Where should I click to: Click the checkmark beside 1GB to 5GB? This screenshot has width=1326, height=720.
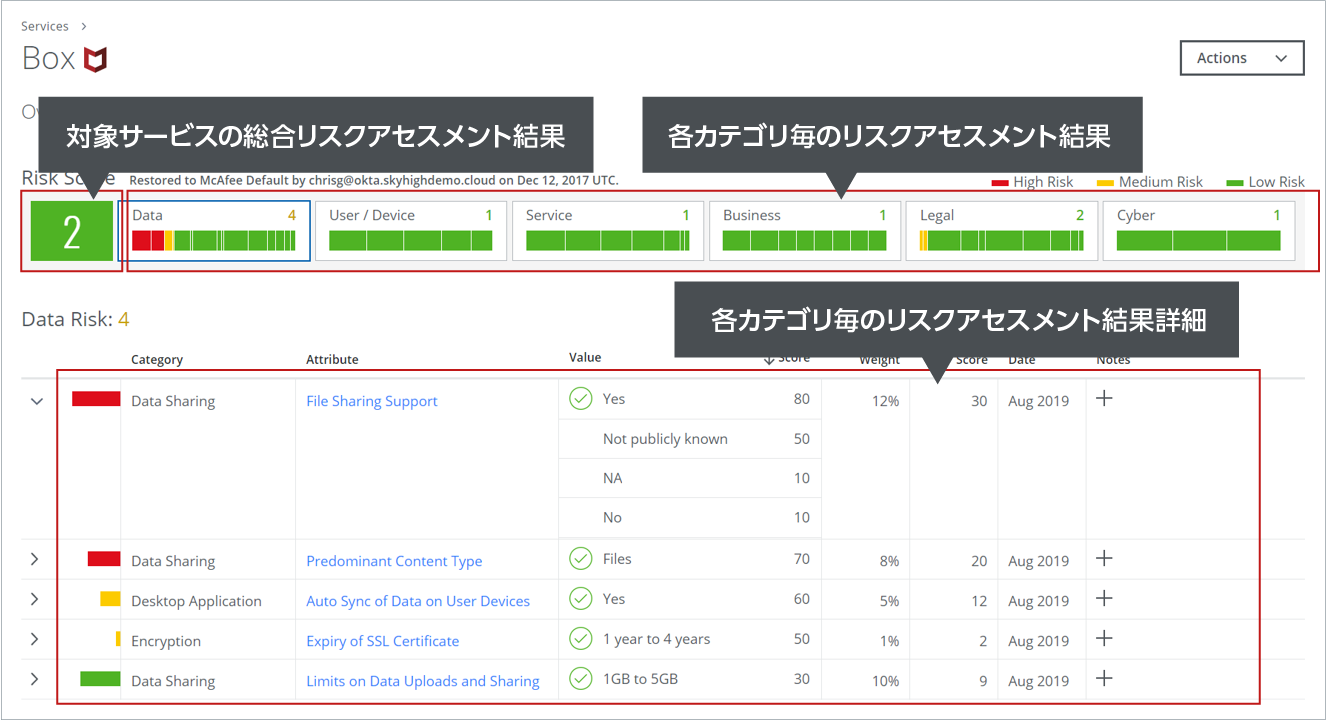[x=581, y=679]
